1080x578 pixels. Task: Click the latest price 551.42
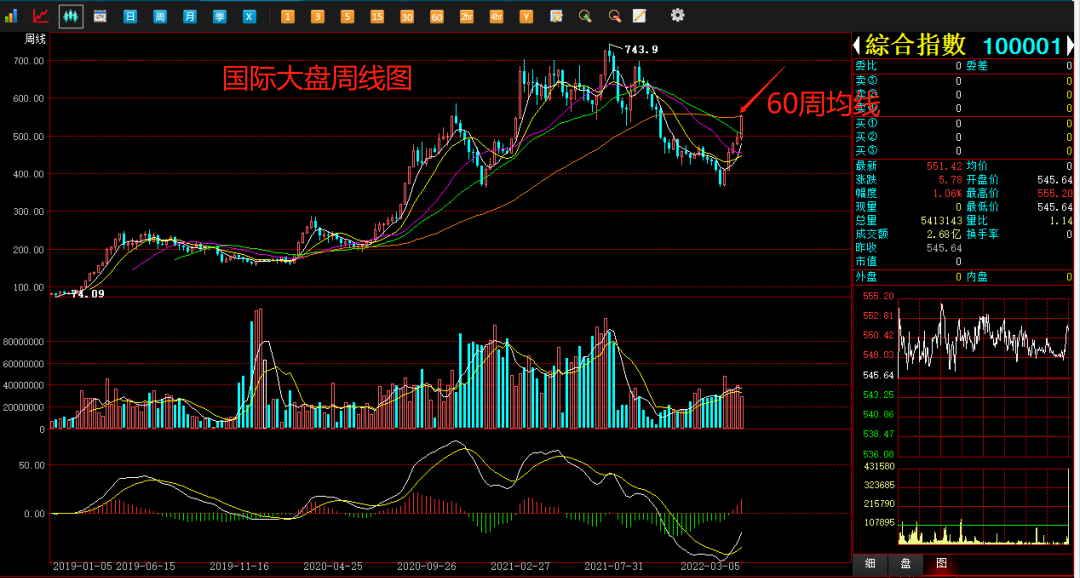943,166
